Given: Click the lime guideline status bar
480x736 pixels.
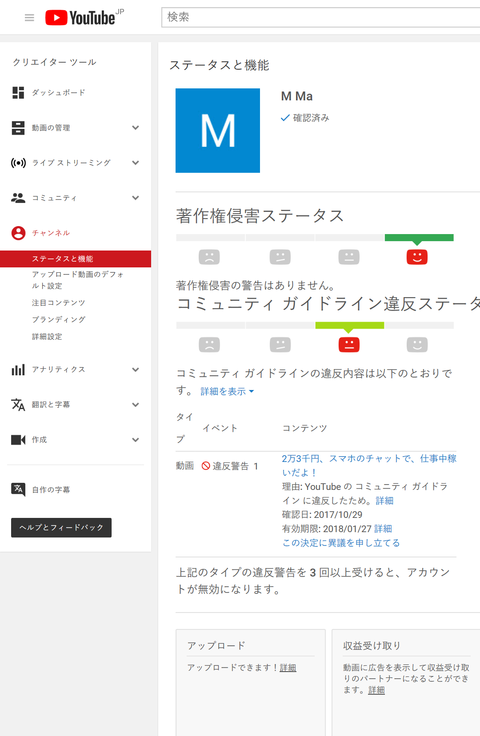Looking at the screenshot, I should point(350,325).
